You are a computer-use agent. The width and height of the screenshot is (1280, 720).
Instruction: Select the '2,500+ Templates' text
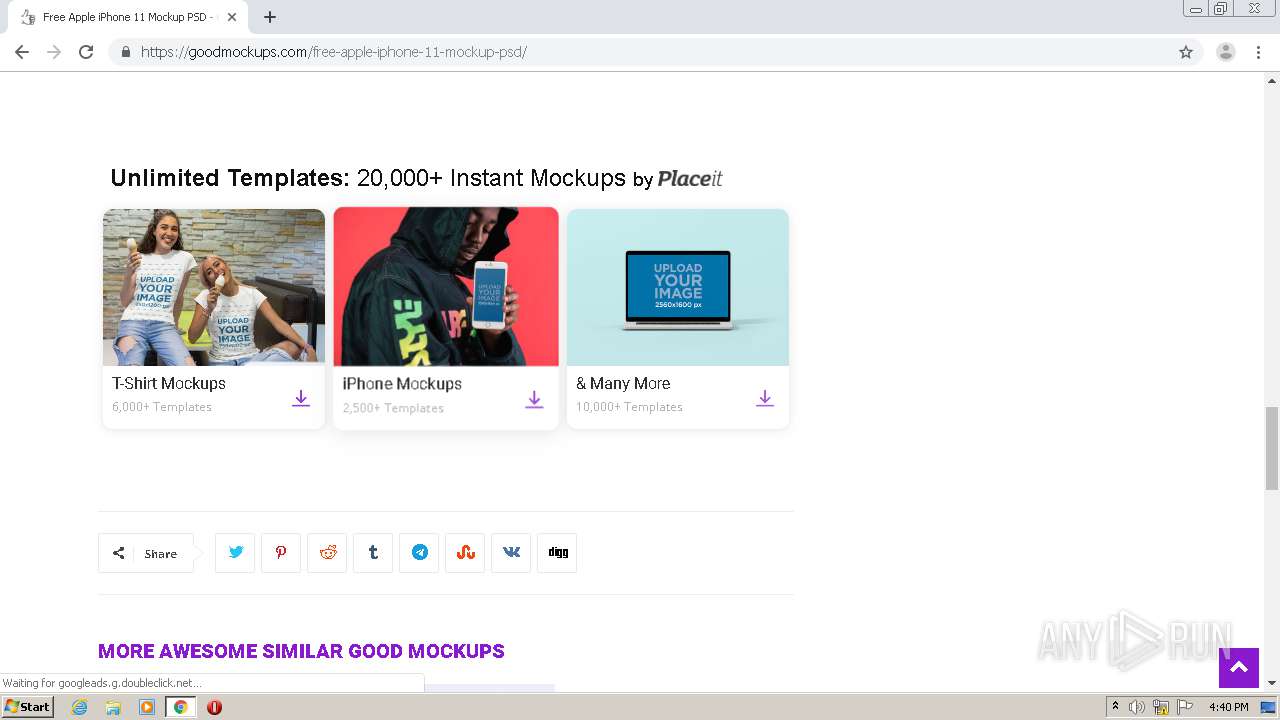(393, 408)
